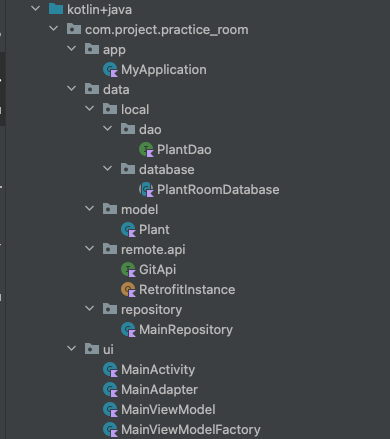Viewport: 390px width, 439px height.
Task: Click the MainViewModelFactory class icon
Action: click(110, 430)
